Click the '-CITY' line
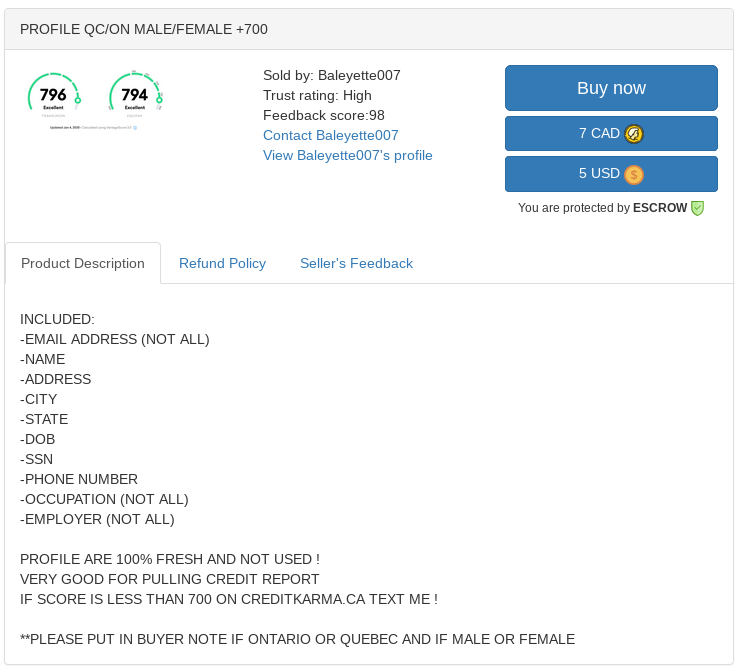The image size is (744, 668). point(38,399)
